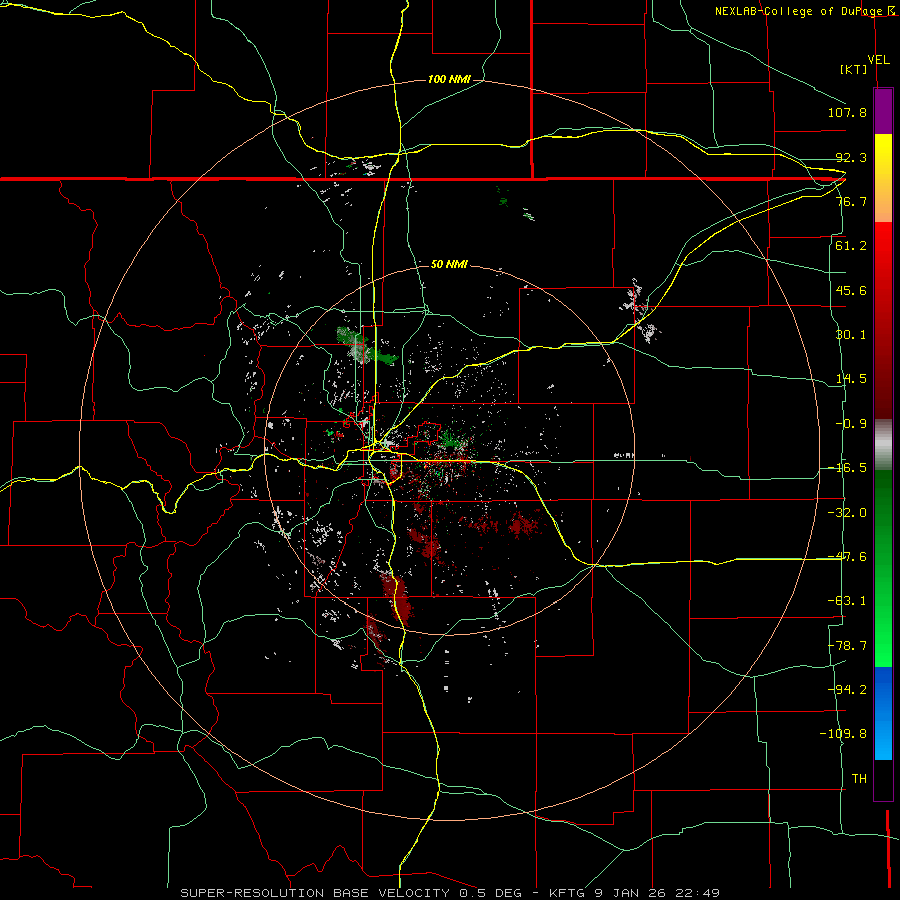The width and height of the screenshot is (900, 900).
Task: Click the TH legend label
Action: point(859,779)
